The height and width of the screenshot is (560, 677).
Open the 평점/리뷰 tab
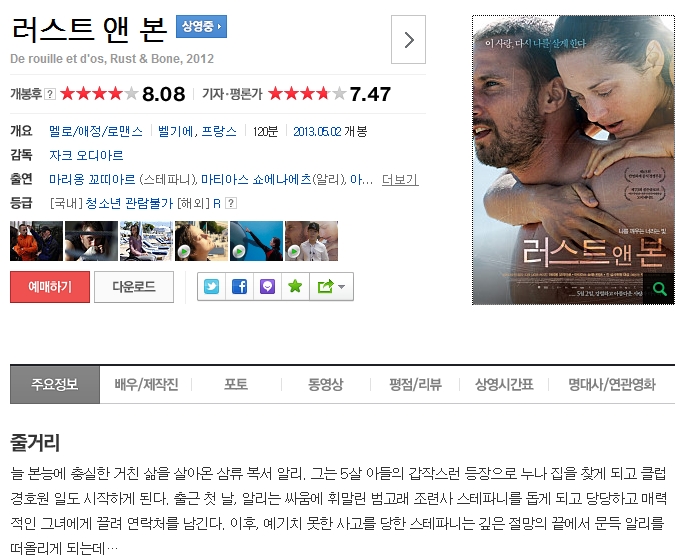[415, 384]
